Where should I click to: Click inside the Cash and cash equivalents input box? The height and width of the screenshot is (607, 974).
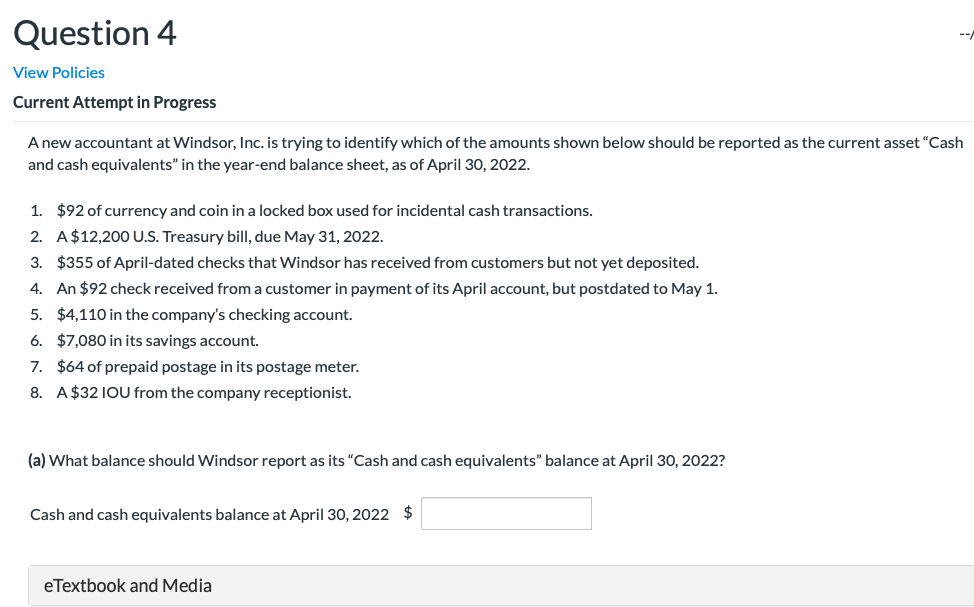click(506, 513)
